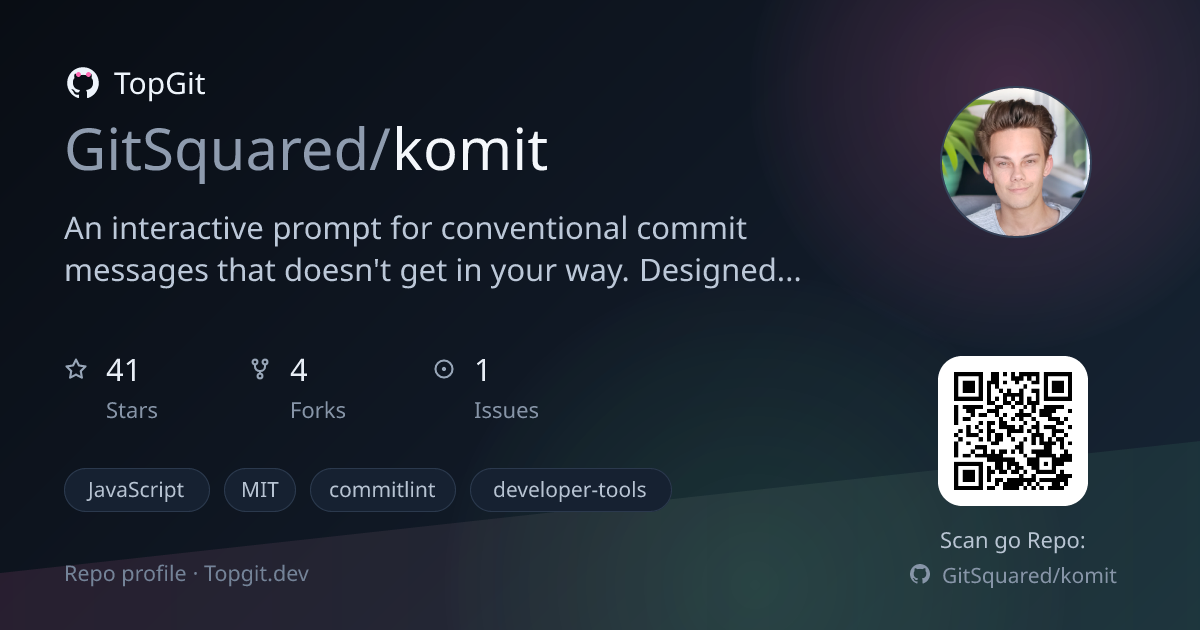Click the 'Scan go Repo:' caption

1012,541
